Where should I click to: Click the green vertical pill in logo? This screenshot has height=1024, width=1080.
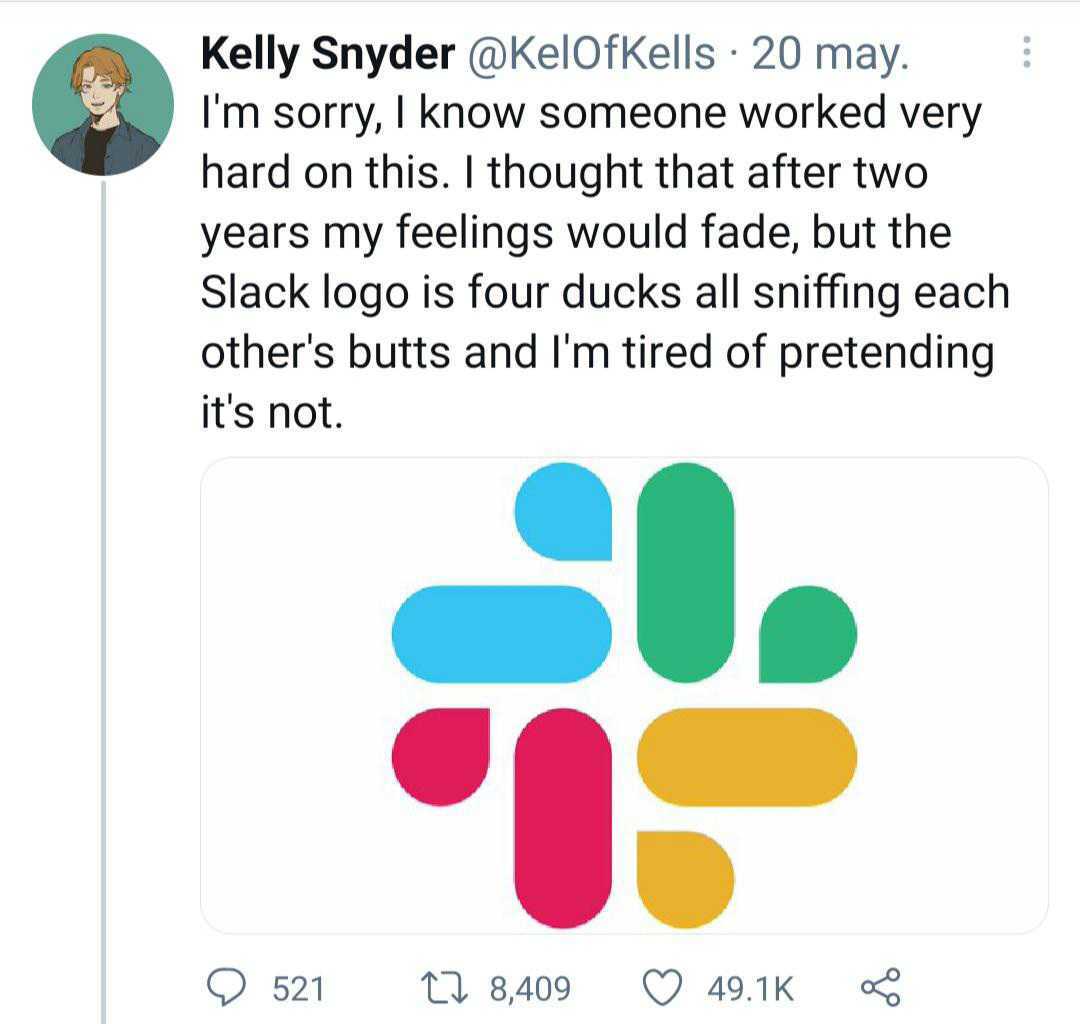[686, 572]
